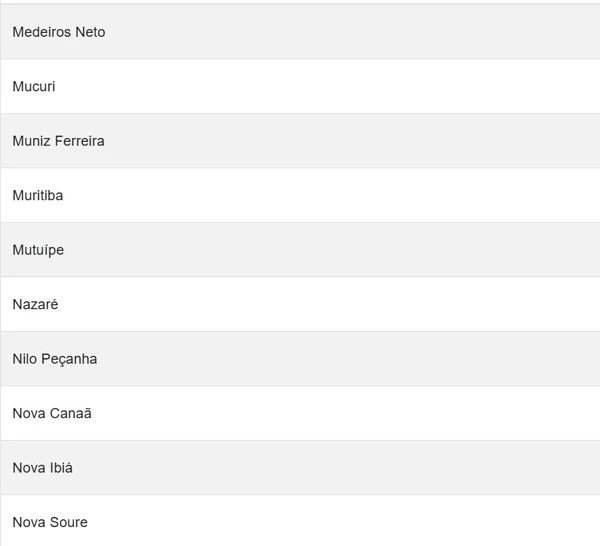The image size is (600, 546).
Task: Click the Nova Canaã entry
Action: tap(300, 413)
